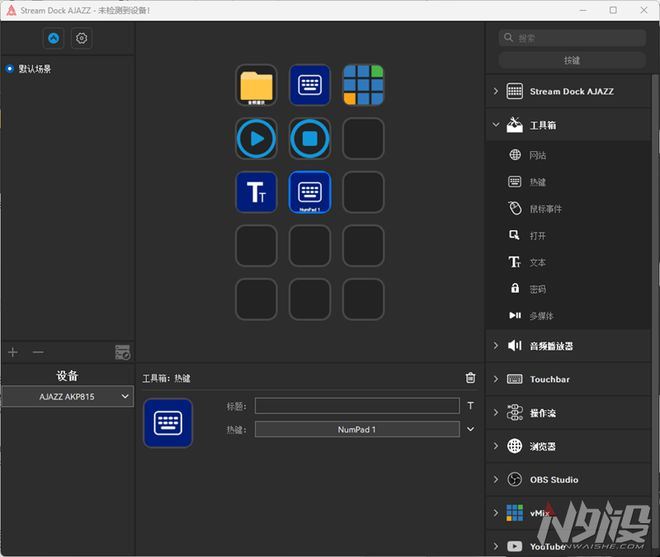Open the AJAZZ AKP815 device dropdown
This screenshot has width=660, height=557.
[67, 397]
